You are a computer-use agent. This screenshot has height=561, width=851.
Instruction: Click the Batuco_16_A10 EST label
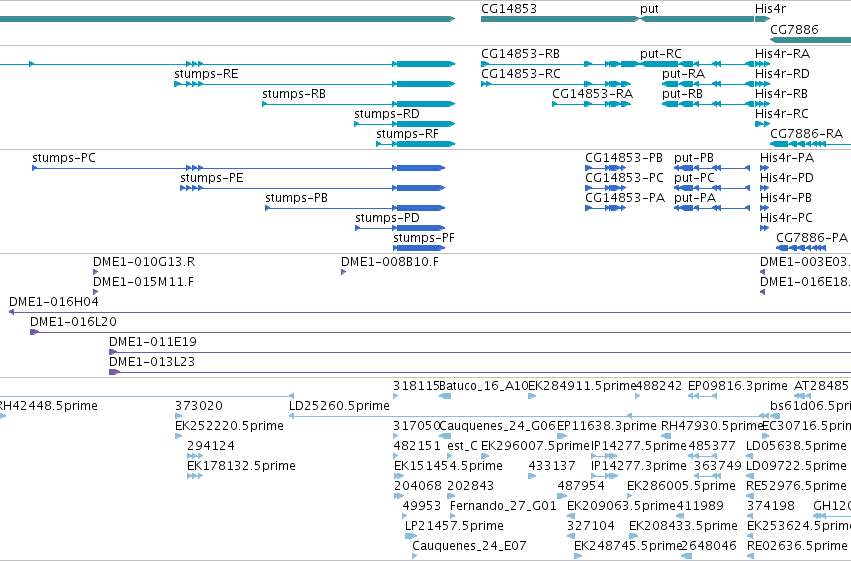coord(483,386)
